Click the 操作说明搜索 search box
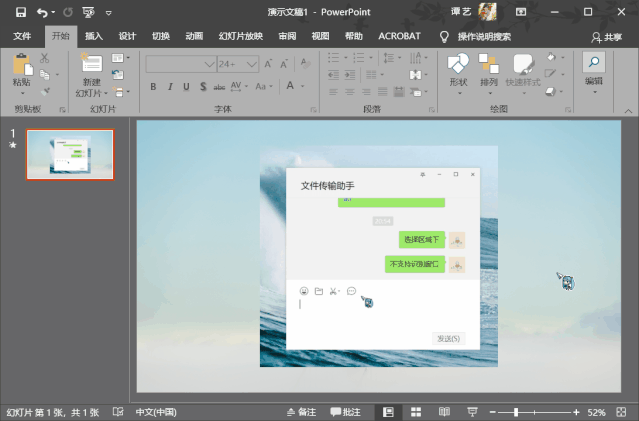Viewport: 639px width, 421px height. point(484,37)
